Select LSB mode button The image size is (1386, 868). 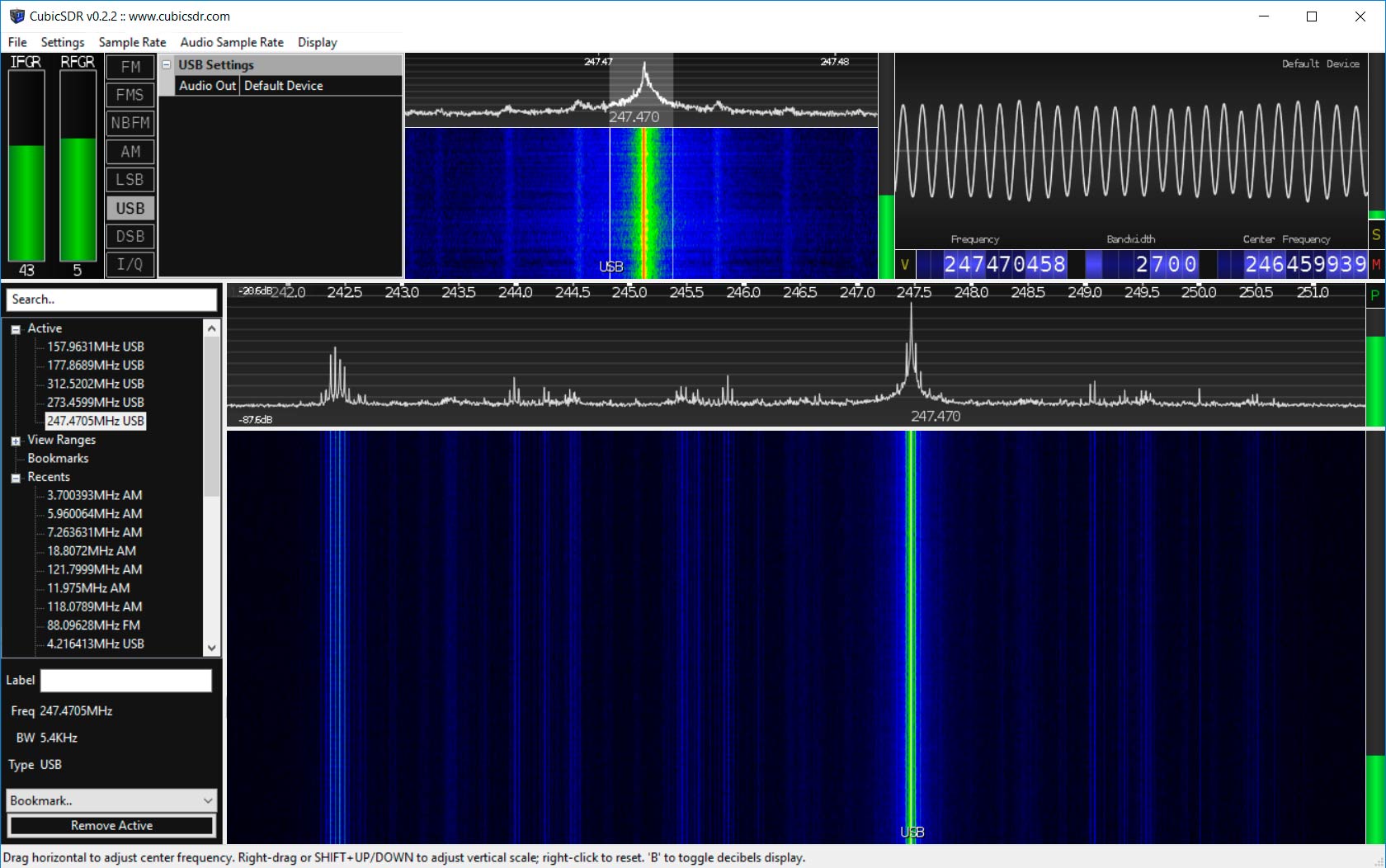pyautogui.click(x=130, y=180)
